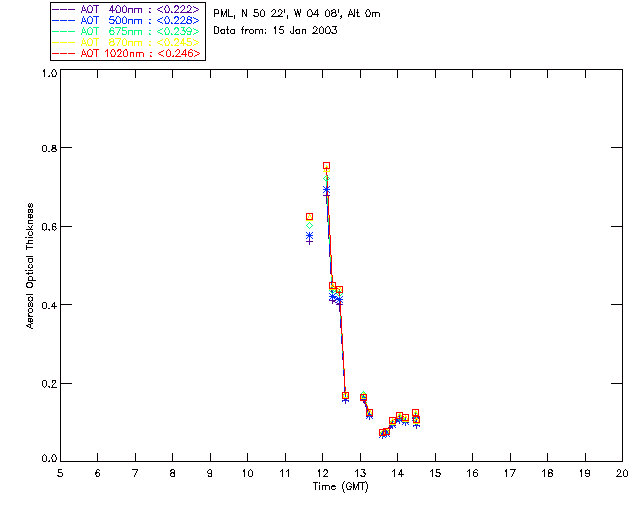
Task: Click the isolated purple plus marker near 0.56
Action: (x=309, y=242)
